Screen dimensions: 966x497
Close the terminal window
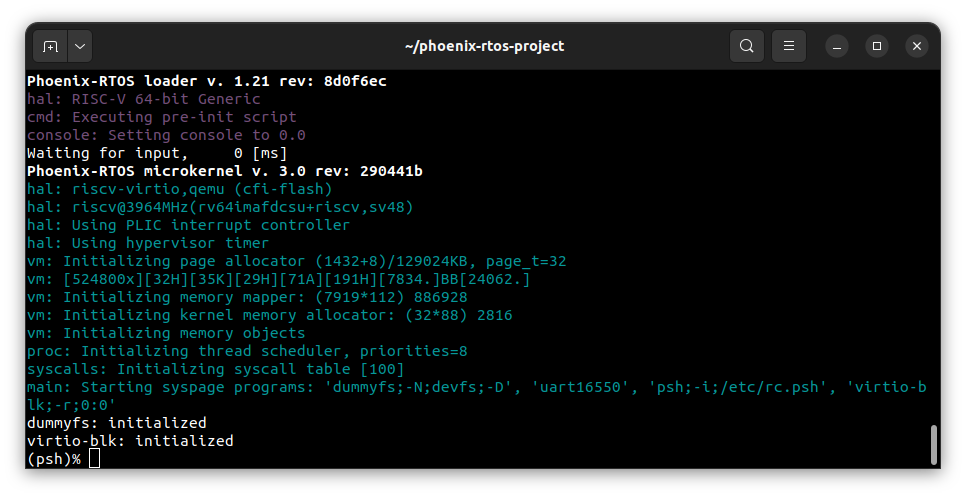click(917, 46)
